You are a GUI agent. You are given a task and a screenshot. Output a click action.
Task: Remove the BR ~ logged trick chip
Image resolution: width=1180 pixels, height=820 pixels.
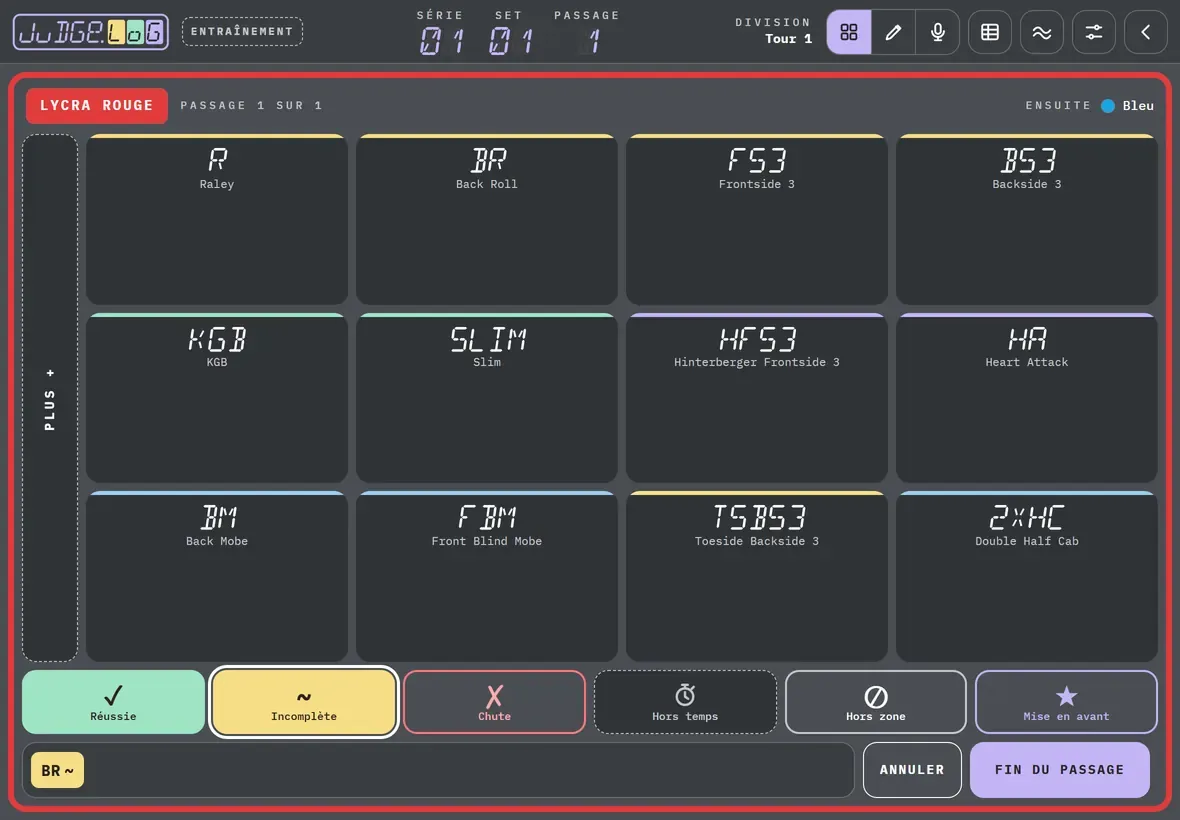[x=57, y=770]
